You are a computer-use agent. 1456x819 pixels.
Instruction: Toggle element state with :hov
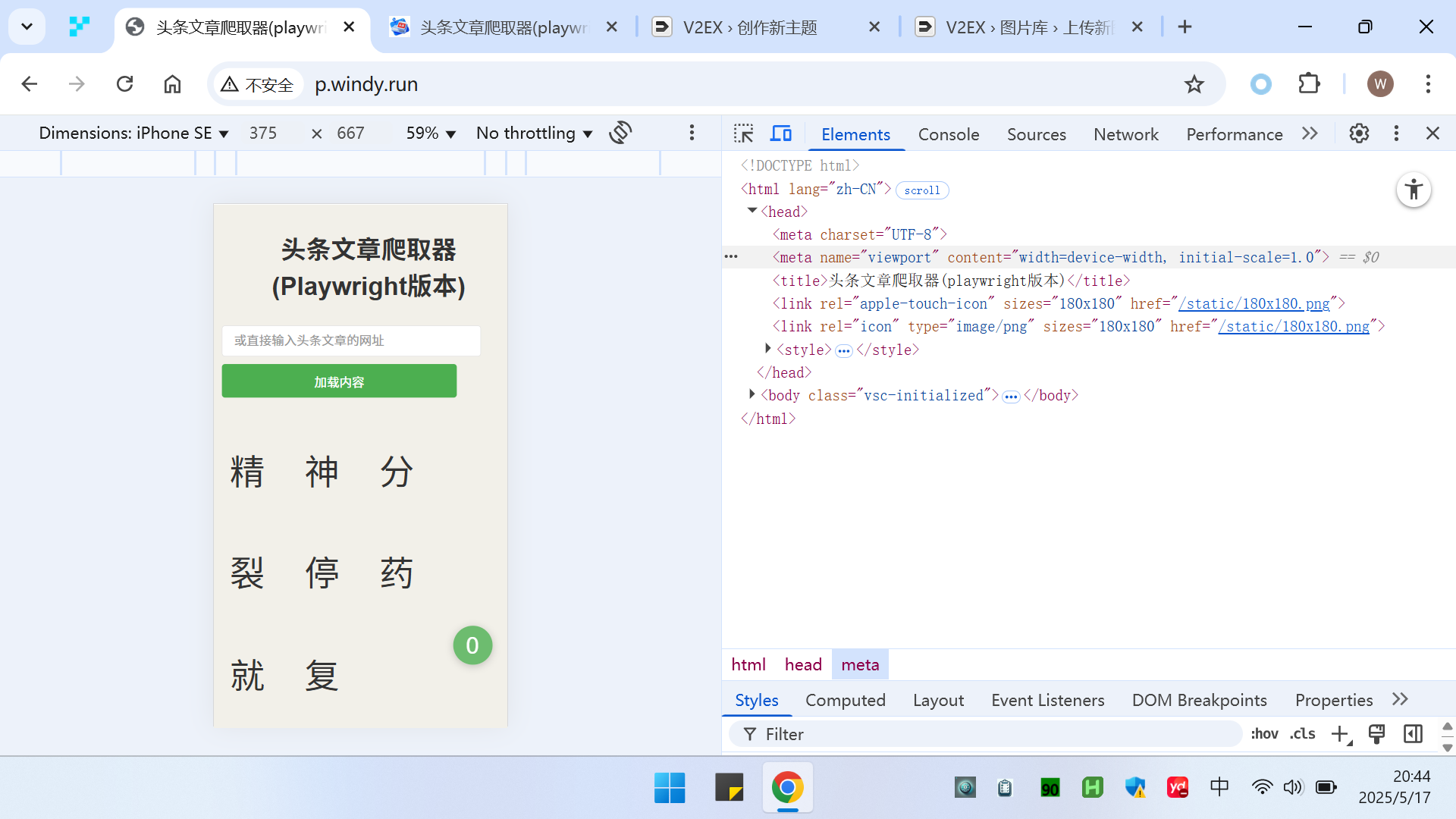coord(1264,734)
